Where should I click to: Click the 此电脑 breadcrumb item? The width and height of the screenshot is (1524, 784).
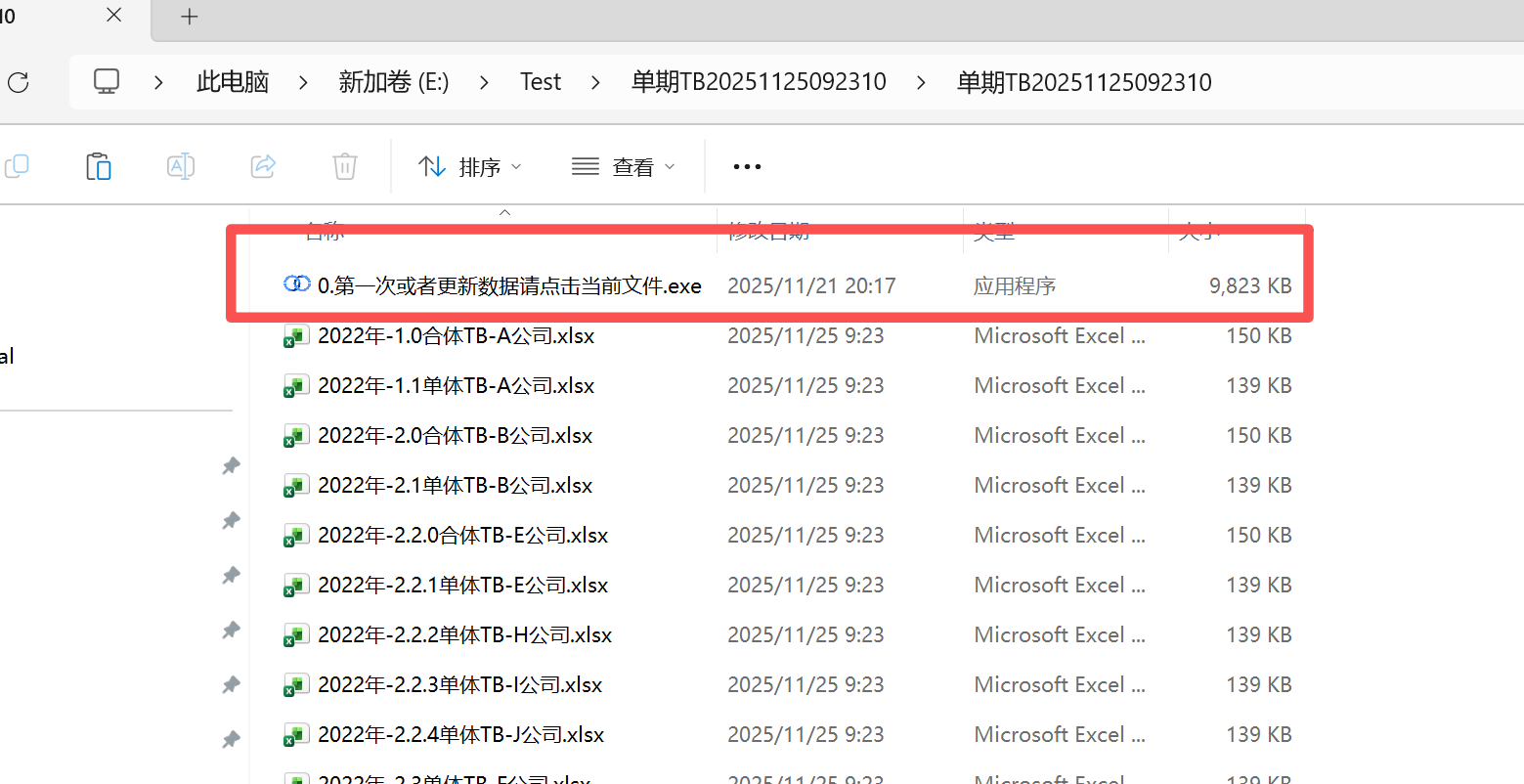pyautogui.click(x=232, y=82)
